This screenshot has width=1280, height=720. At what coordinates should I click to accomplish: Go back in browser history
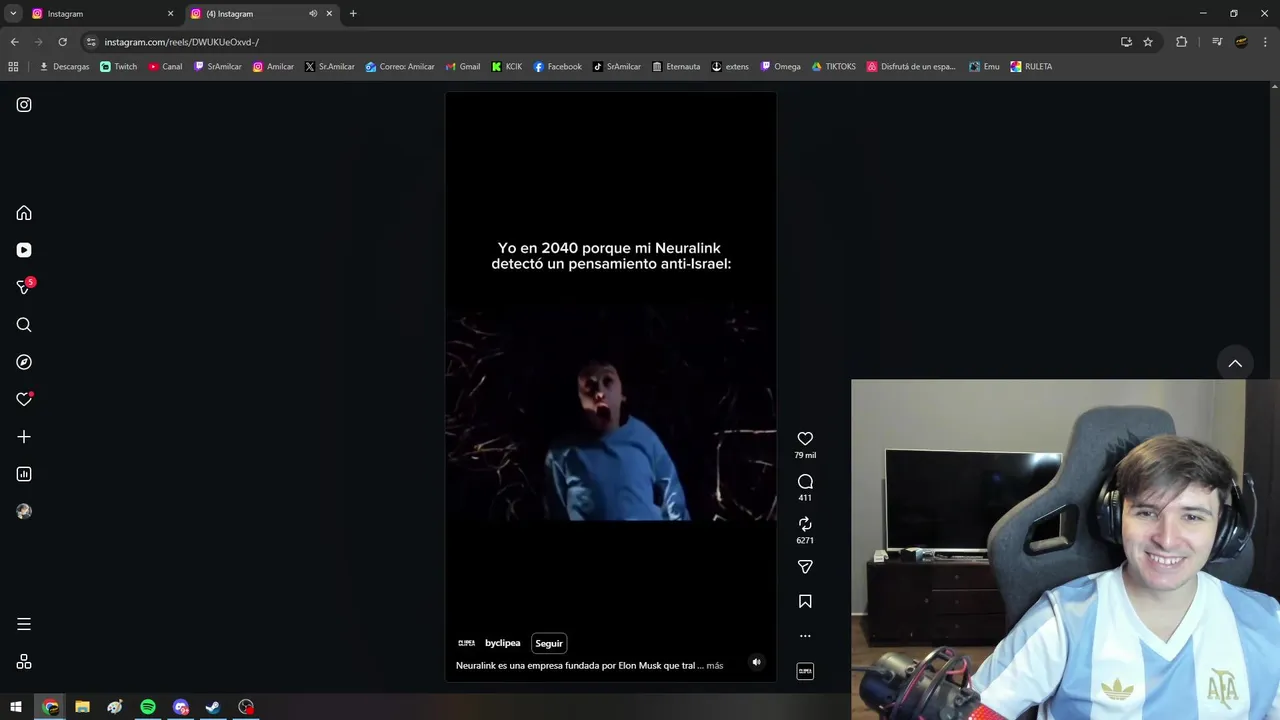point(14,42)
